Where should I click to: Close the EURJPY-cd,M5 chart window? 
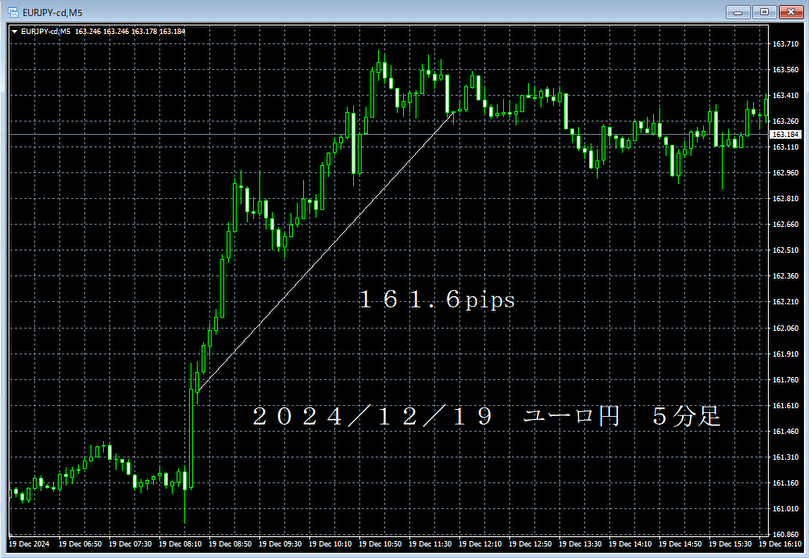pyautogui.click(x=790, y=12)
